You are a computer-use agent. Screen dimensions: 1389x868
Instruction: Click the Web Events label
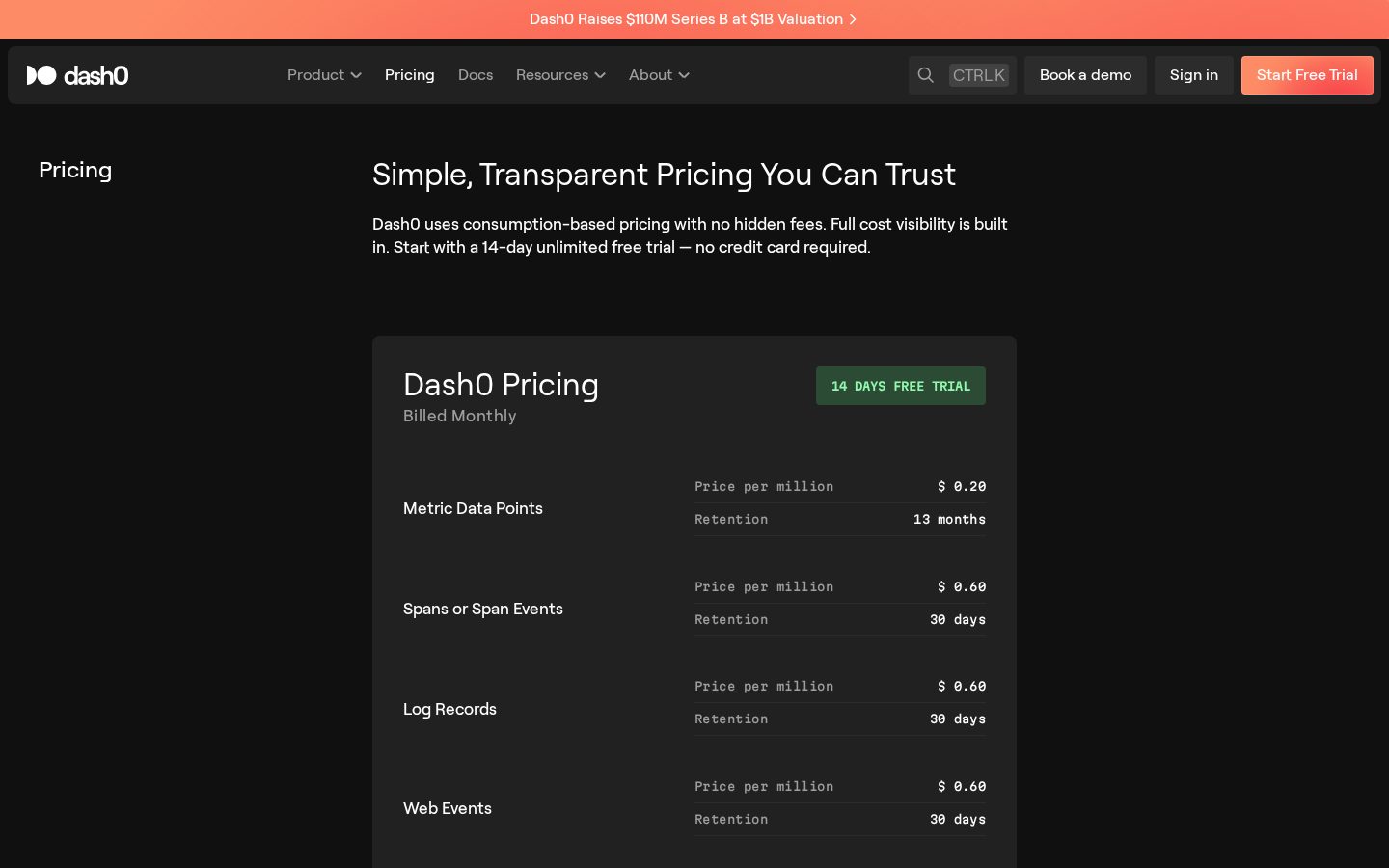click(x=448, y=808)
